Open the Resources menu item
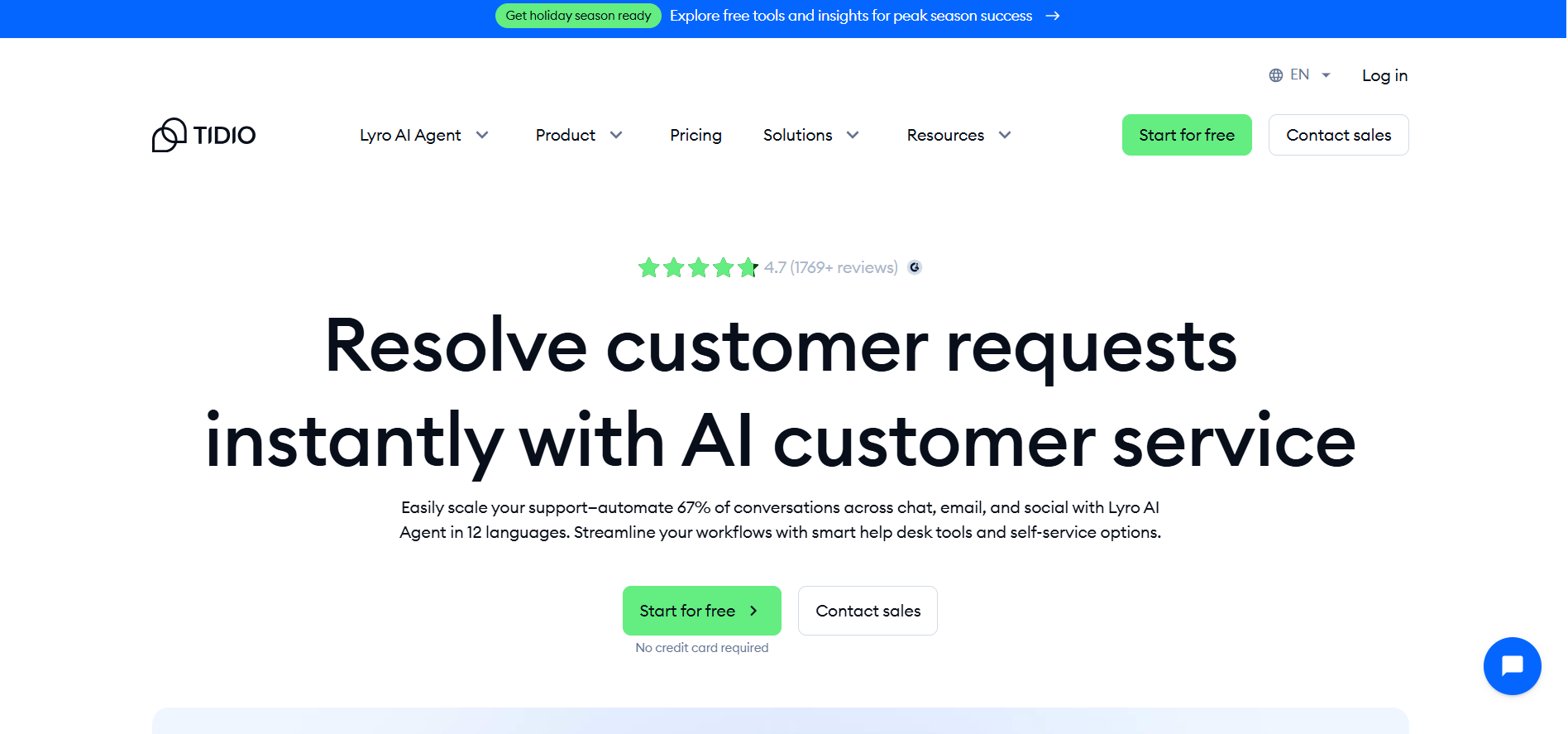Viewport: 1568px width, 734px height. 945,135
